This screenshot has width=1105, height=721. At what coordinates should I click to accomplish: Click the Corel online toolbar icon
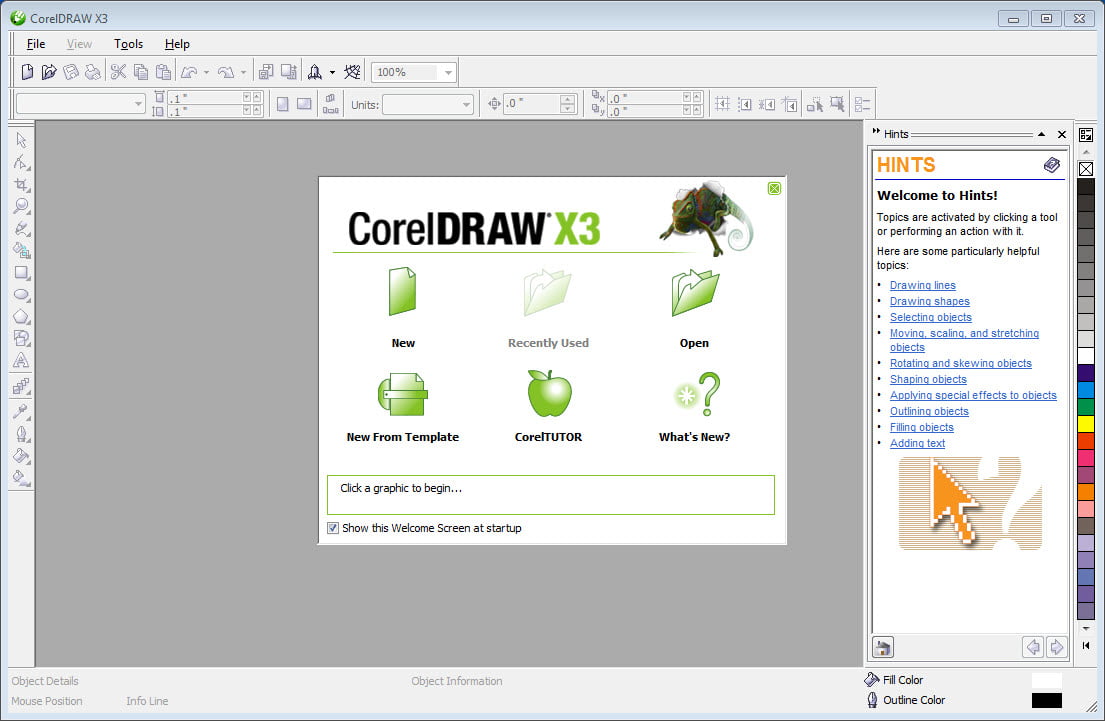click(352, 72)
